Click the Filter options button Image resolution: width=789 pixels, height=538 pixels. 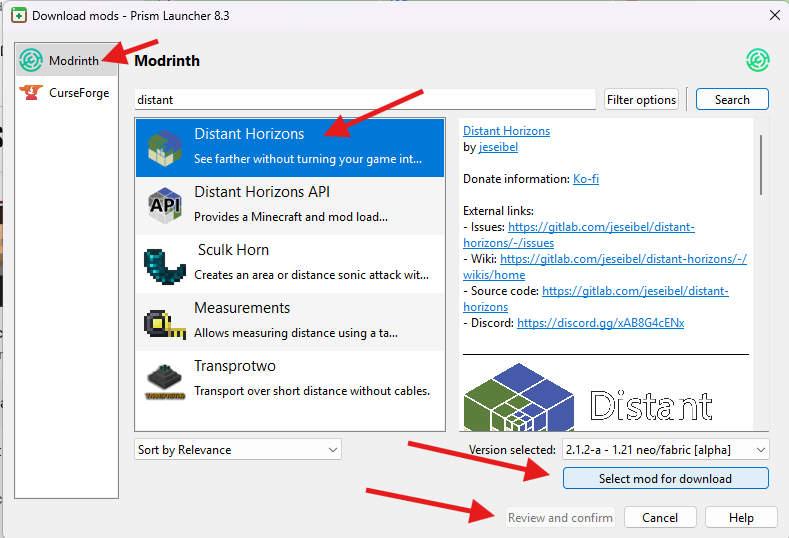641,100
